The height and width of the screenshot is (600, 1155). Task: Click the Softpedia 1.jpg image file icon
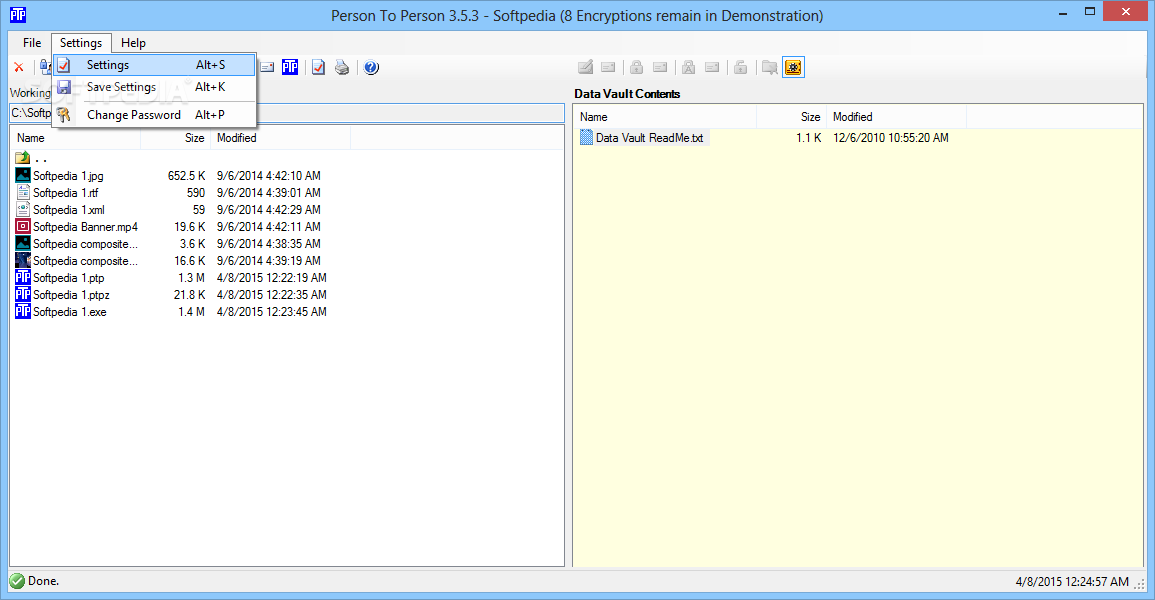[23, 175]
